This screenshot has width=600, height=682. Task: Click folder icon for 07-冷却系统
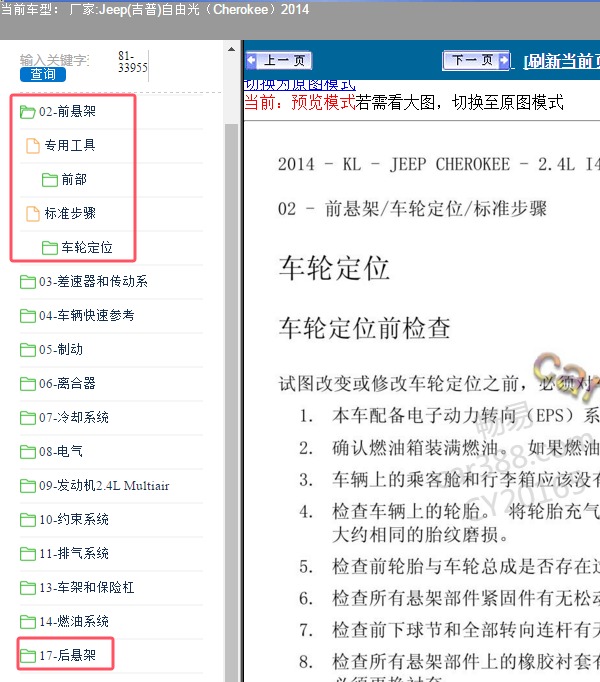point(28,418)
